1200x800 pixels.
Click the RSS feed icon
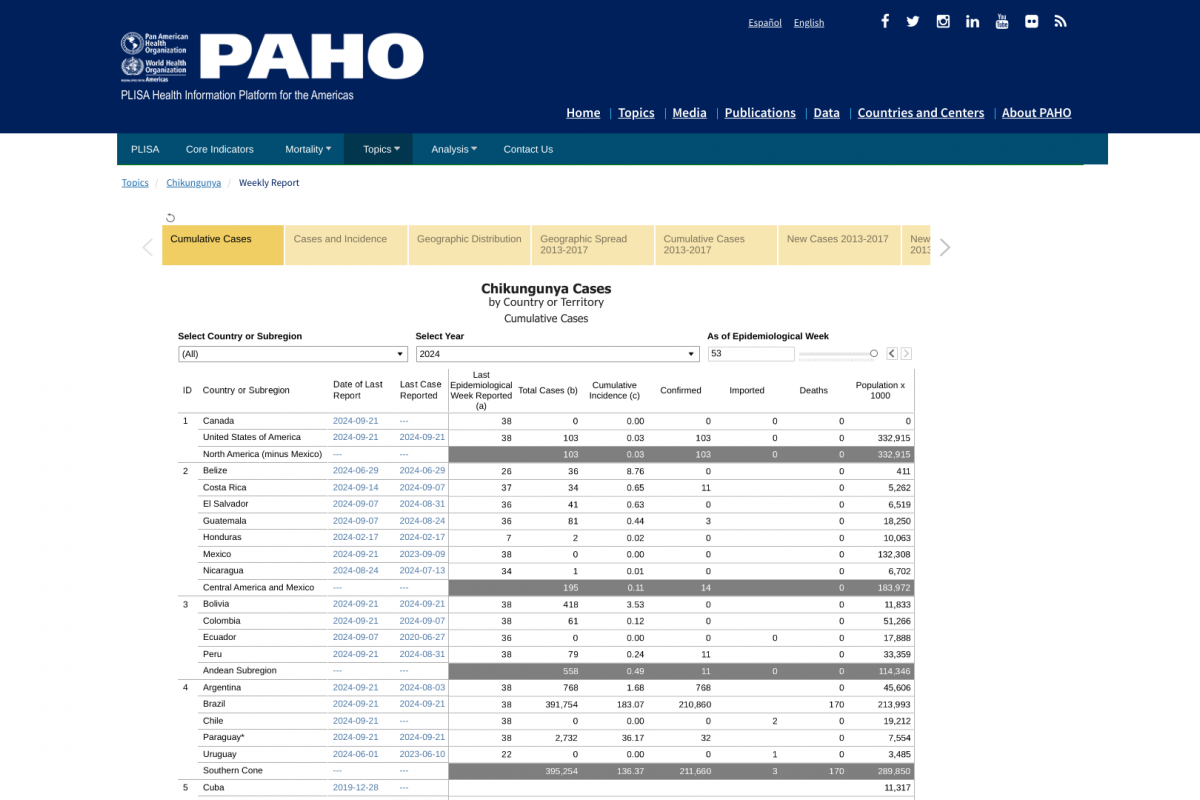click(1060, 21)
